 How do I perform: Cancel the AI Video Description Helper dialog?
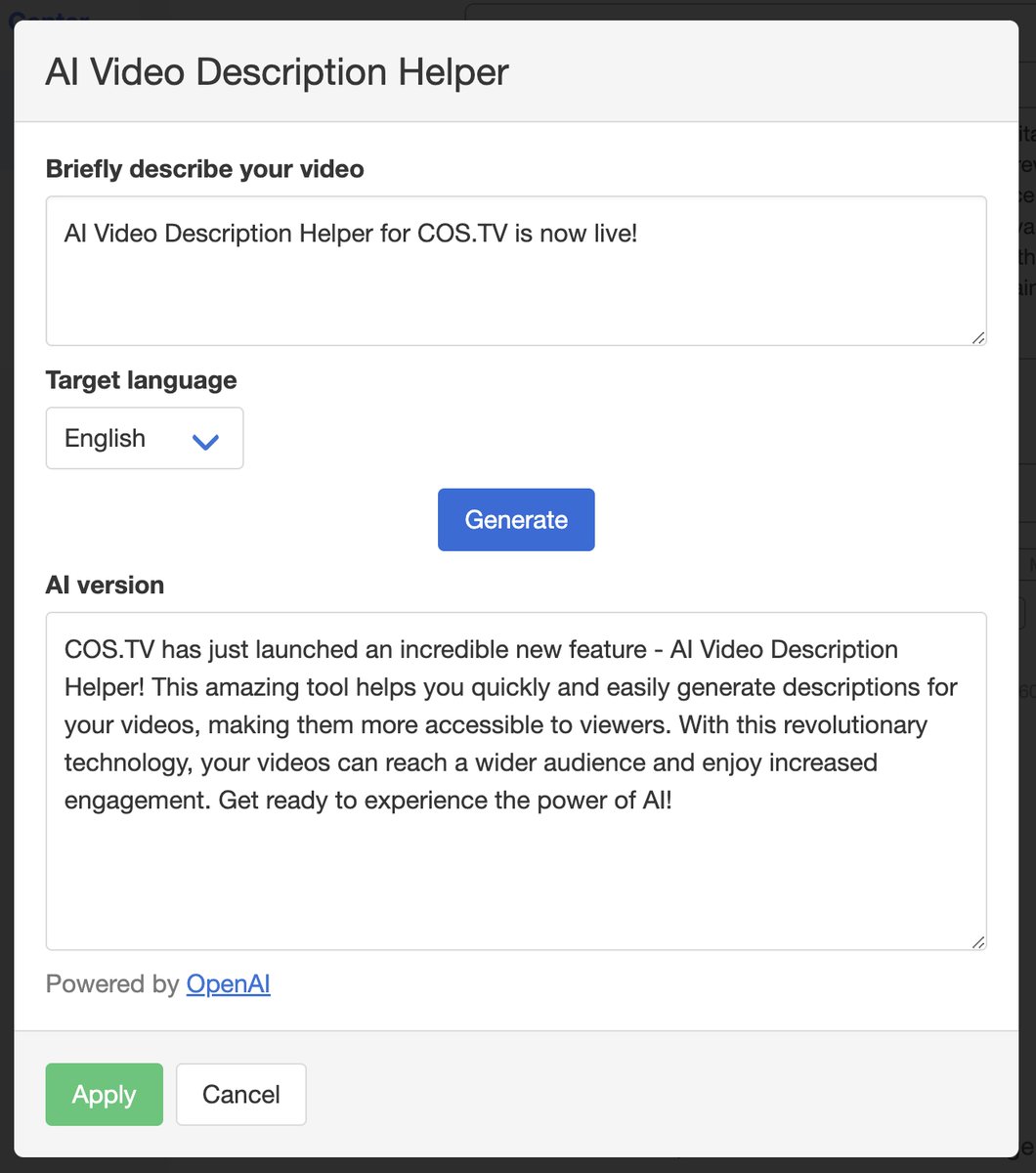coord(241,1095)
